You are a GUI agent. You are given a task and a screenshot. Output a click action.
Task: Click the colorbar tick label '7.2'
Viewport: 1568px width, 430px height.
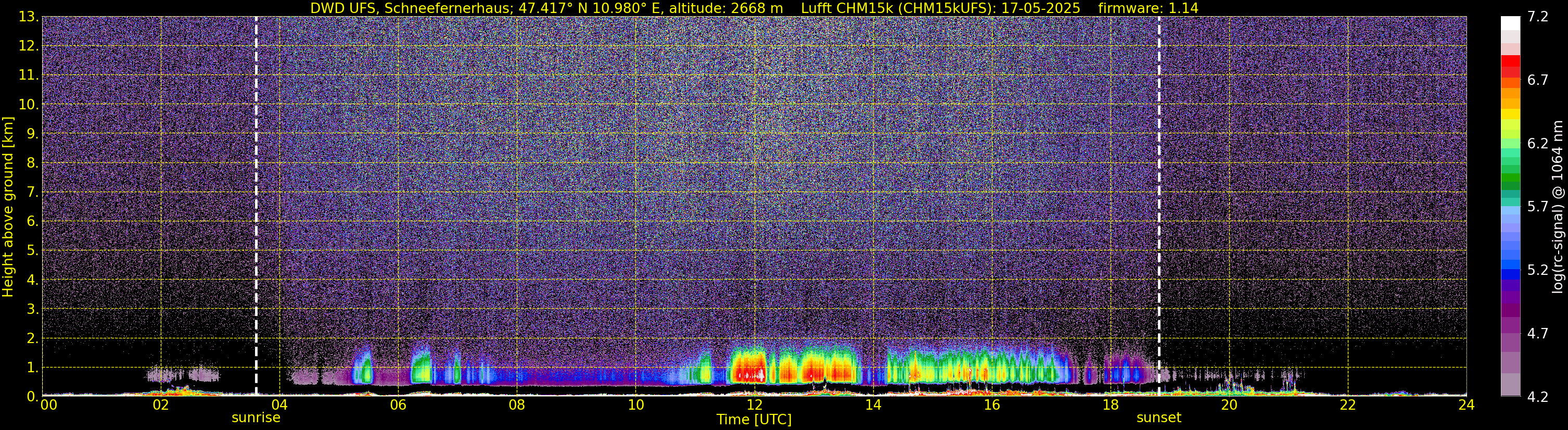pos(1538,17)
